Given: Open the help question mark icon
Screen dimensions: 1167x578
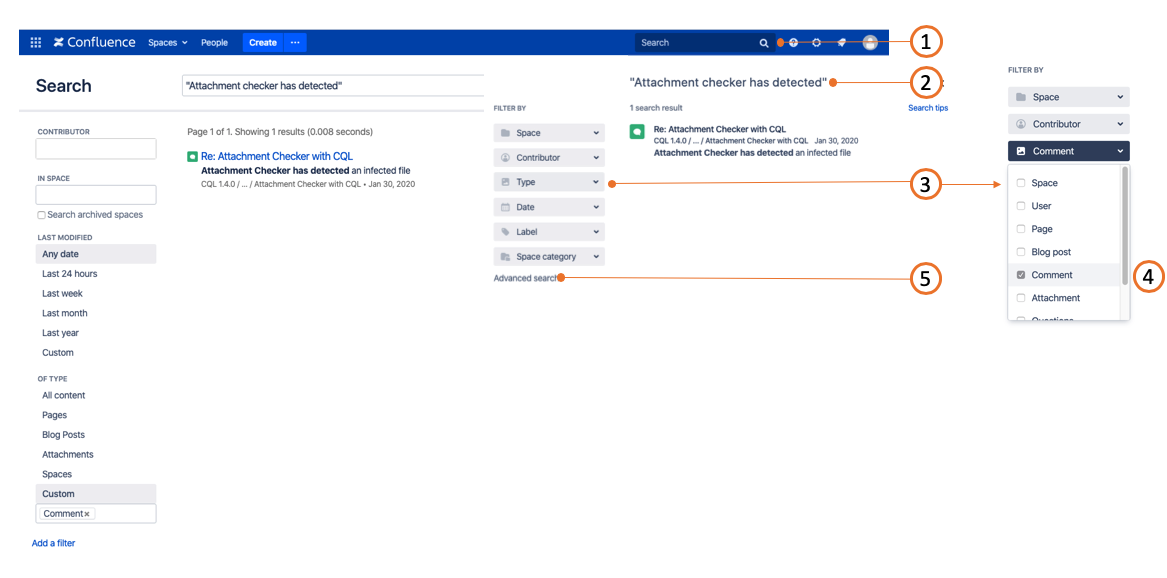Looking at the screenshot, I should point(794,43).
